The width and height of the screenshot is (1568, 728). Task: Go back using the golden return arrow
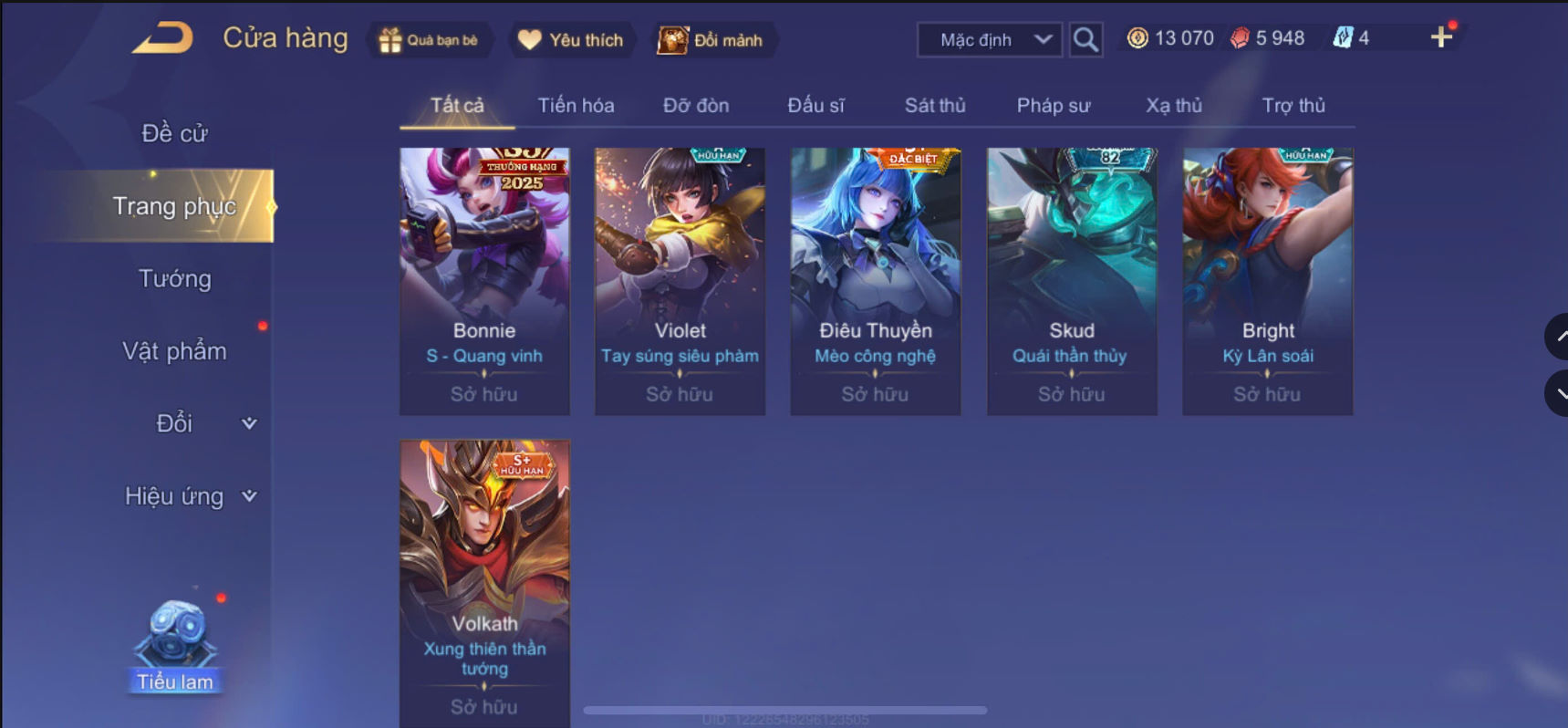coord(162,38)
